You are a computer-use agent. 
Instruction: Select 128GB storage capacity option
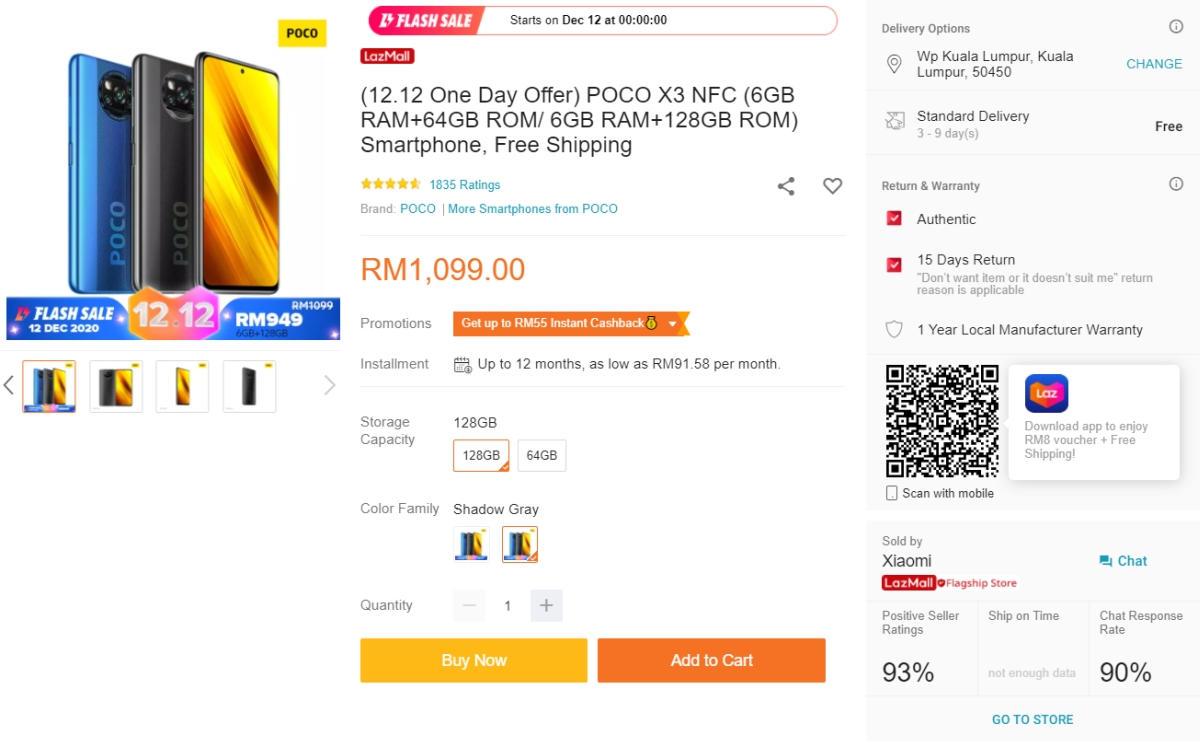[x=481, y=455]
